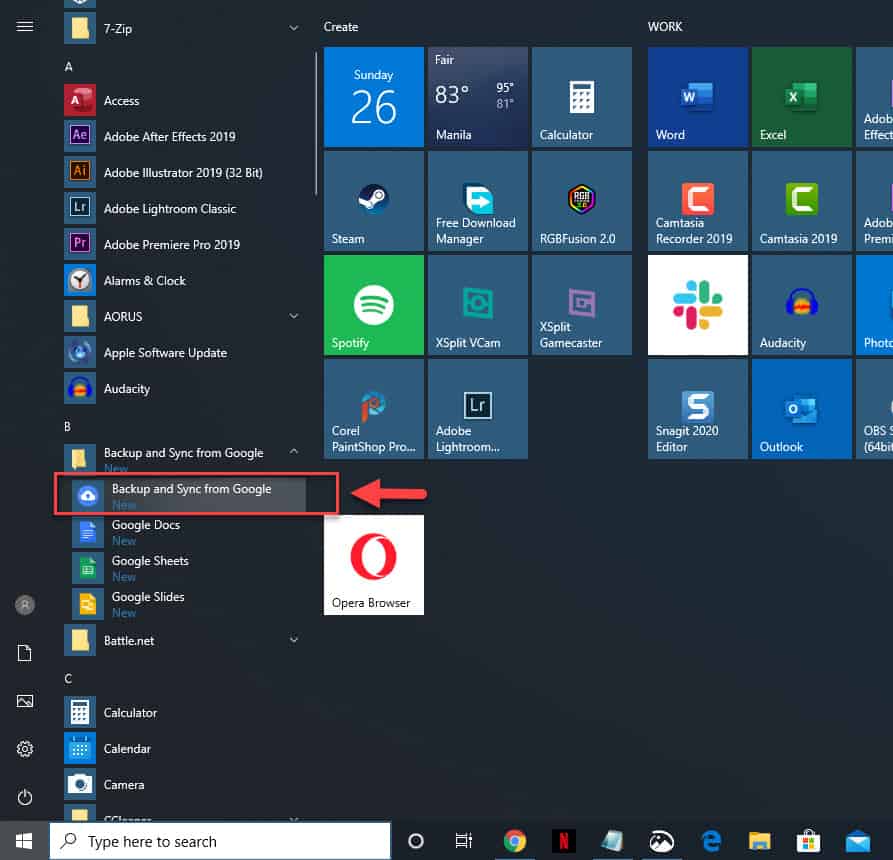Open Pictures from the Start sidebar
Screen dimensions: 893x860
(24, 701)
